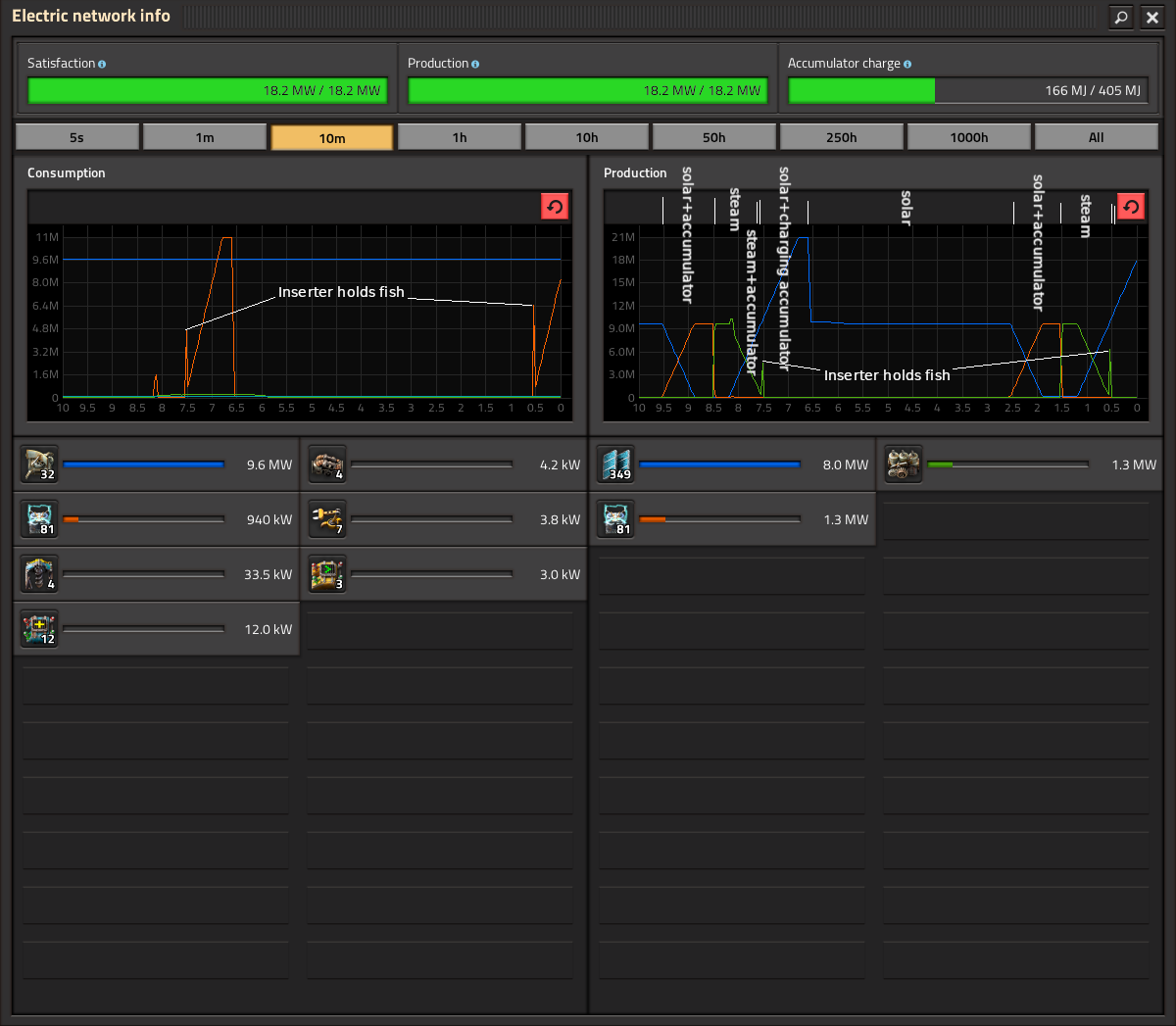Click the entity icon consuming 4.2 kW

tap(327, 464)
